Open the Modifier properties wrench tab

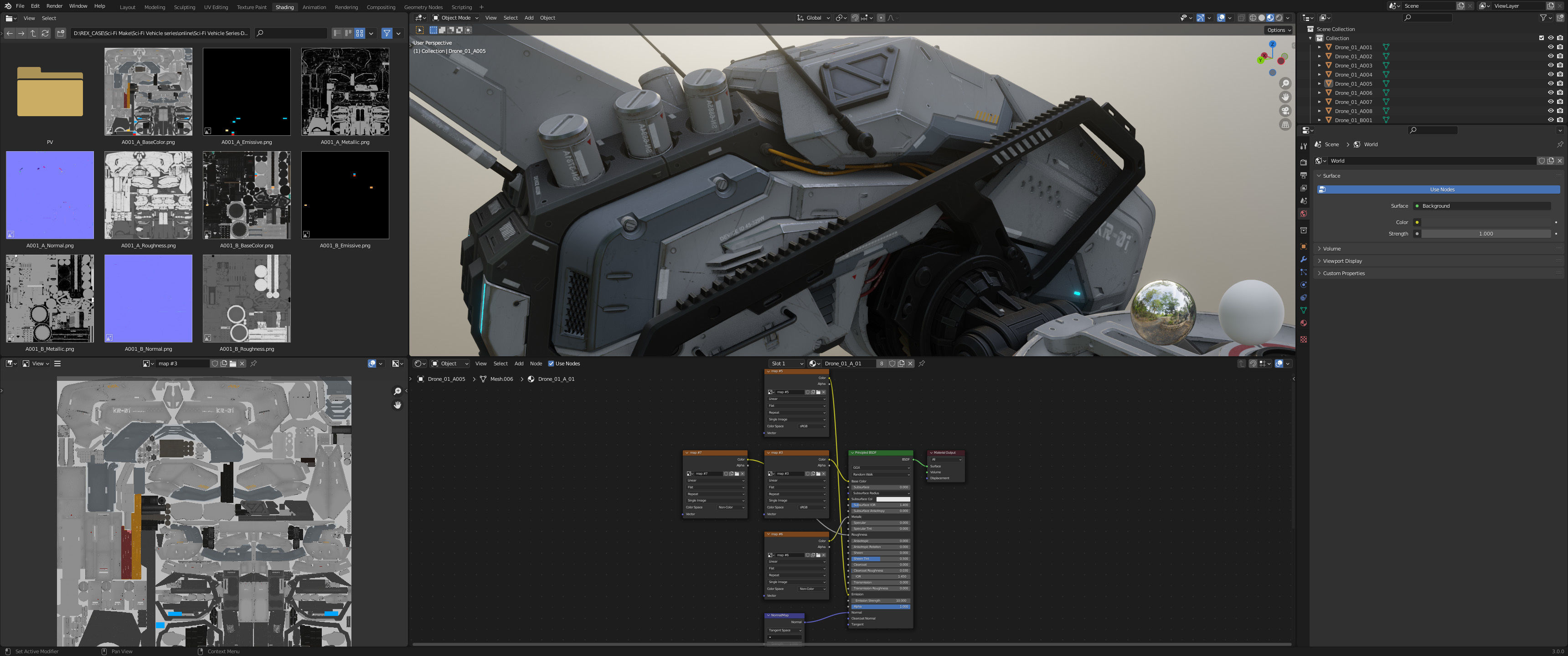[x=1303, y=259]
